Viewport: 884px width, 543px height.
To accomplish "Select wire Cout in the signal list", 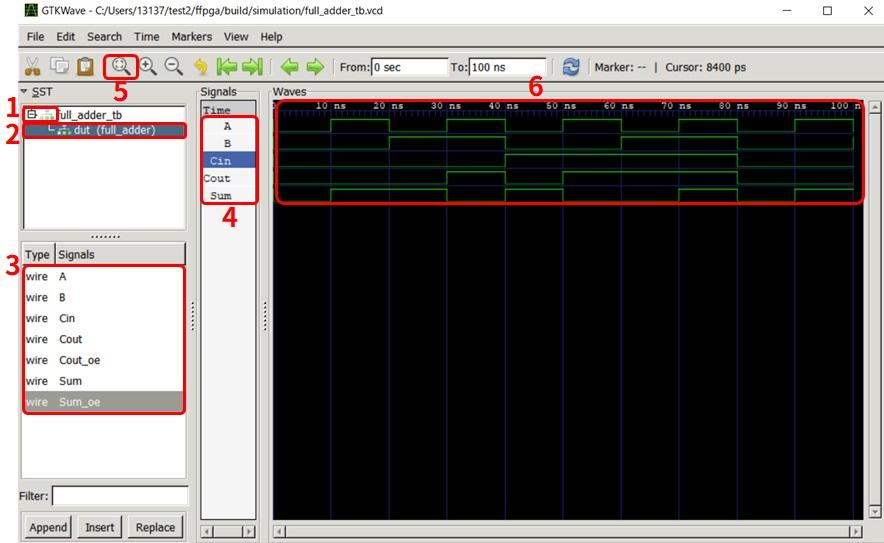I will [x=104, y=339].
